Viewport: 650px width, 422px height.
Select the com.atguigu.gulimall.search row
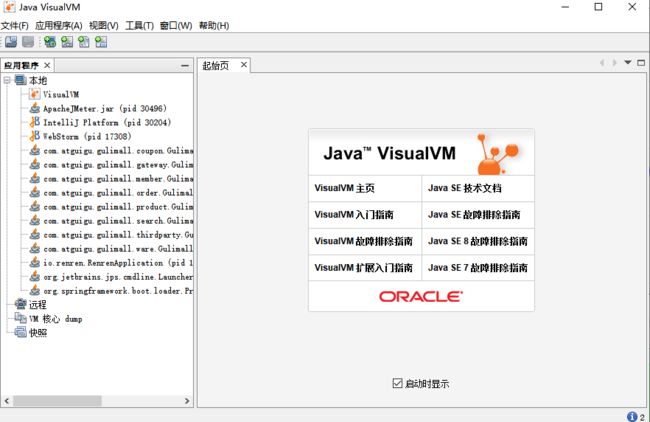[111, 221]
